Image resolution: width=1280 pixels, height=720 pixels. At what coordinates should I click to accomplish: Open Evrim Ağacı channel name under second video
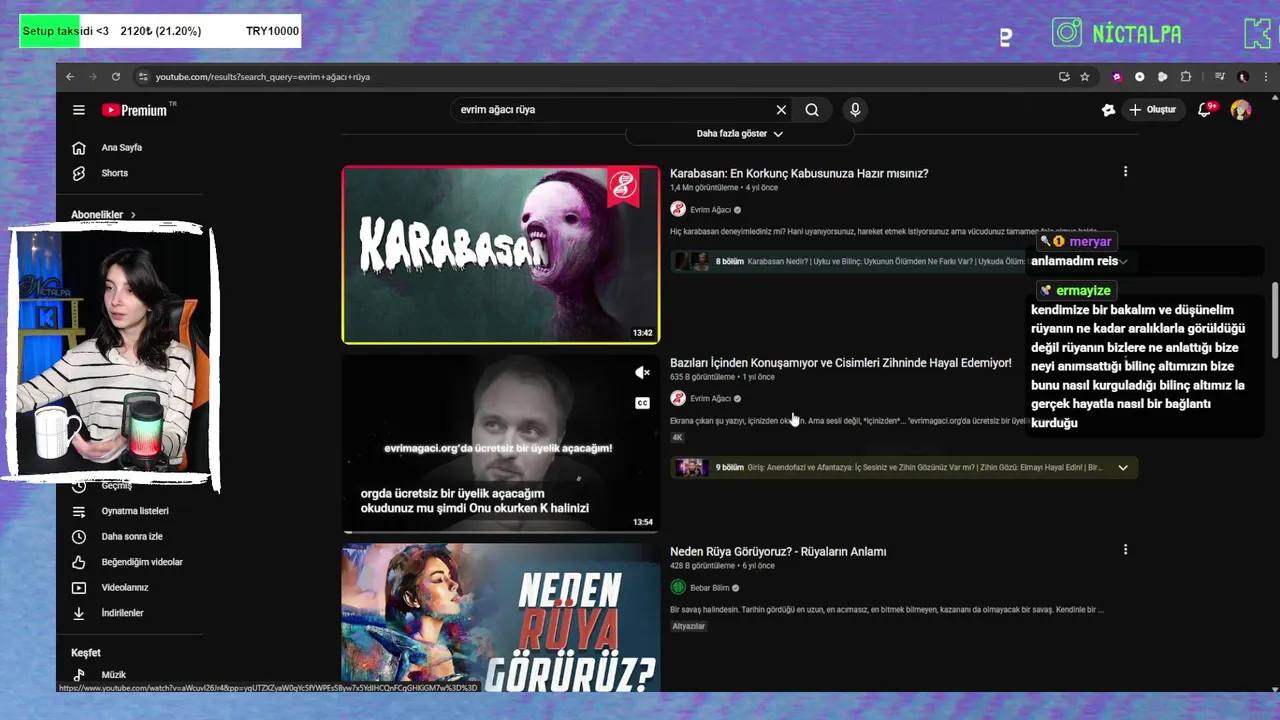click(710, 399)
